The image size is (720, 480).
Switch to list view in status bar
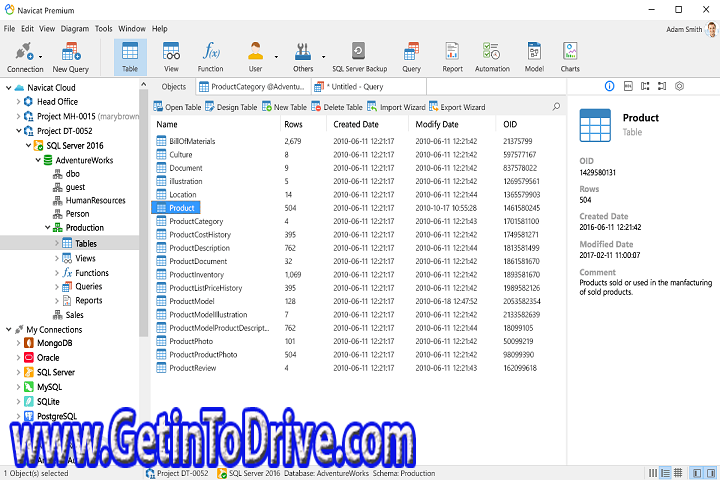point(652,473)
